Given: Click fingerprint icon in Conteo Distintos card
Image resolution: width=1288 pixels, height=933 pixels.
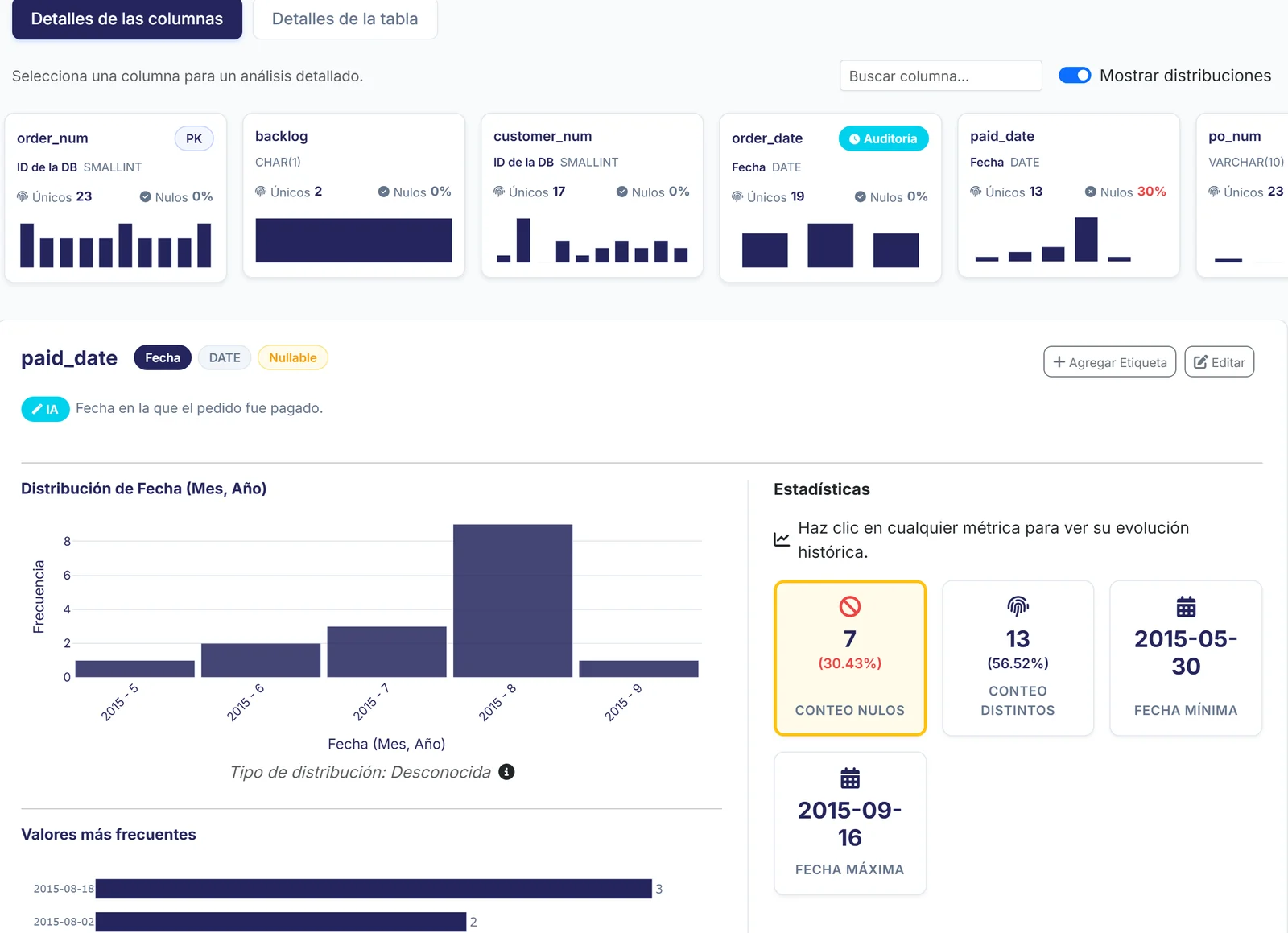Looking at the screenshot, I should pyautogui.click(x=1018, y=606).
